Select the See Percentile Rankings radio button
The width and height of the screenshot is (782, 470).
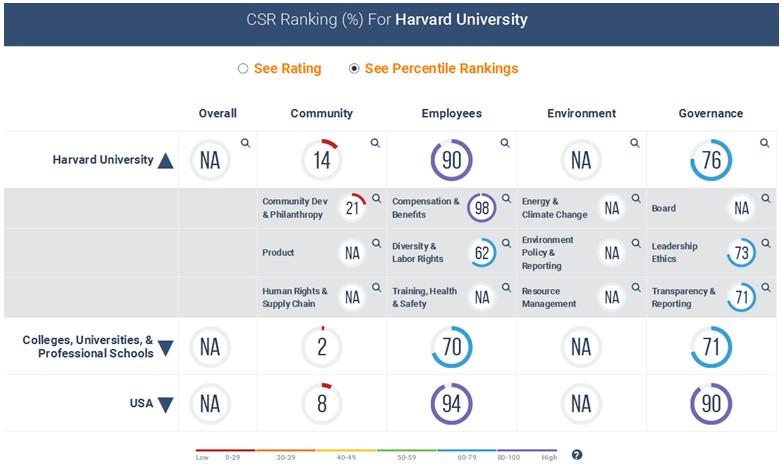pyautogui.click(x=354, y=68)
